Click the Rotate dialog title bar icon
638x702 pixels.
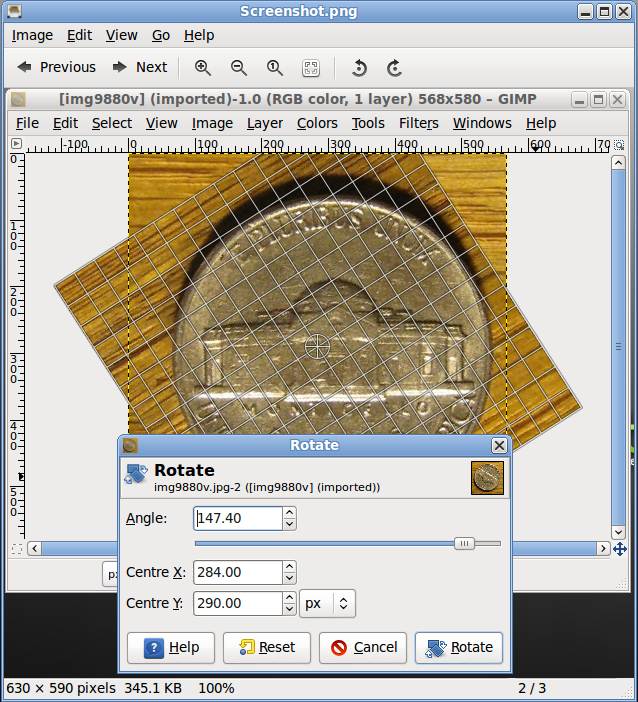[x=130, y=445]
